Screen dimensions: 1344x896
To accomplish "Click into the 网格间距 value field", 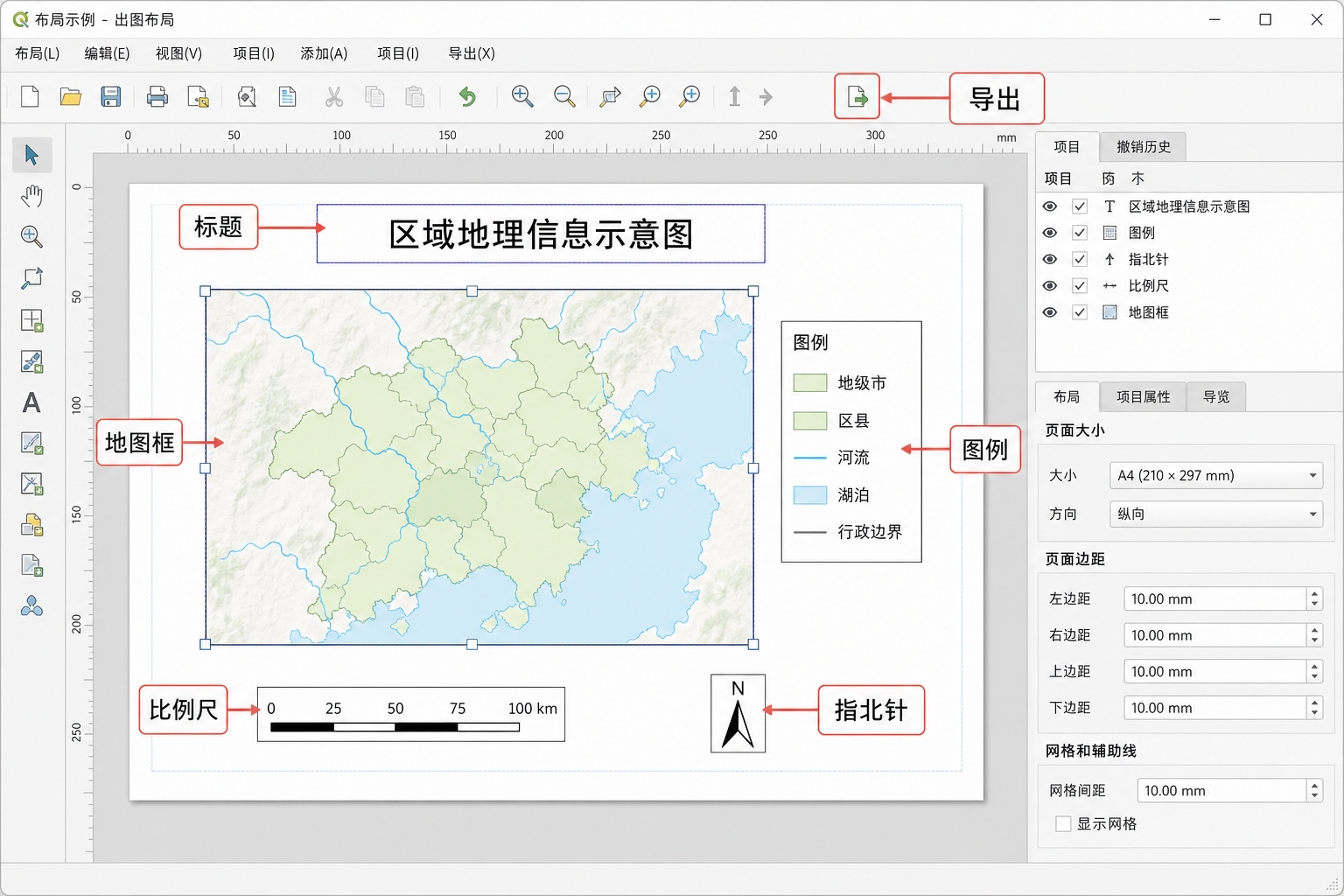I will point(1221,790).
